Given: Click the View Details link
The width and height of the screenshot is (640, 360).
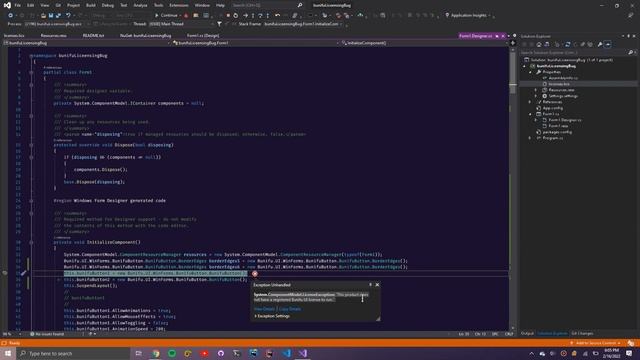Looking at the screenshot, I should (x=264, y=309).
